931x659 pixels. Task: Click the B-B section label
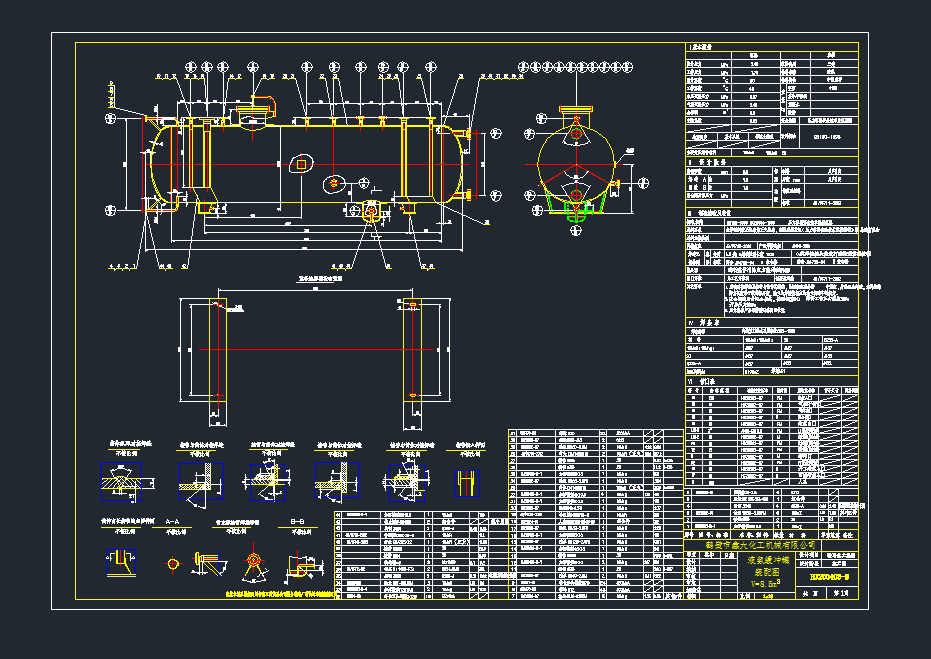pyautogui.click(x=297, y=522)
